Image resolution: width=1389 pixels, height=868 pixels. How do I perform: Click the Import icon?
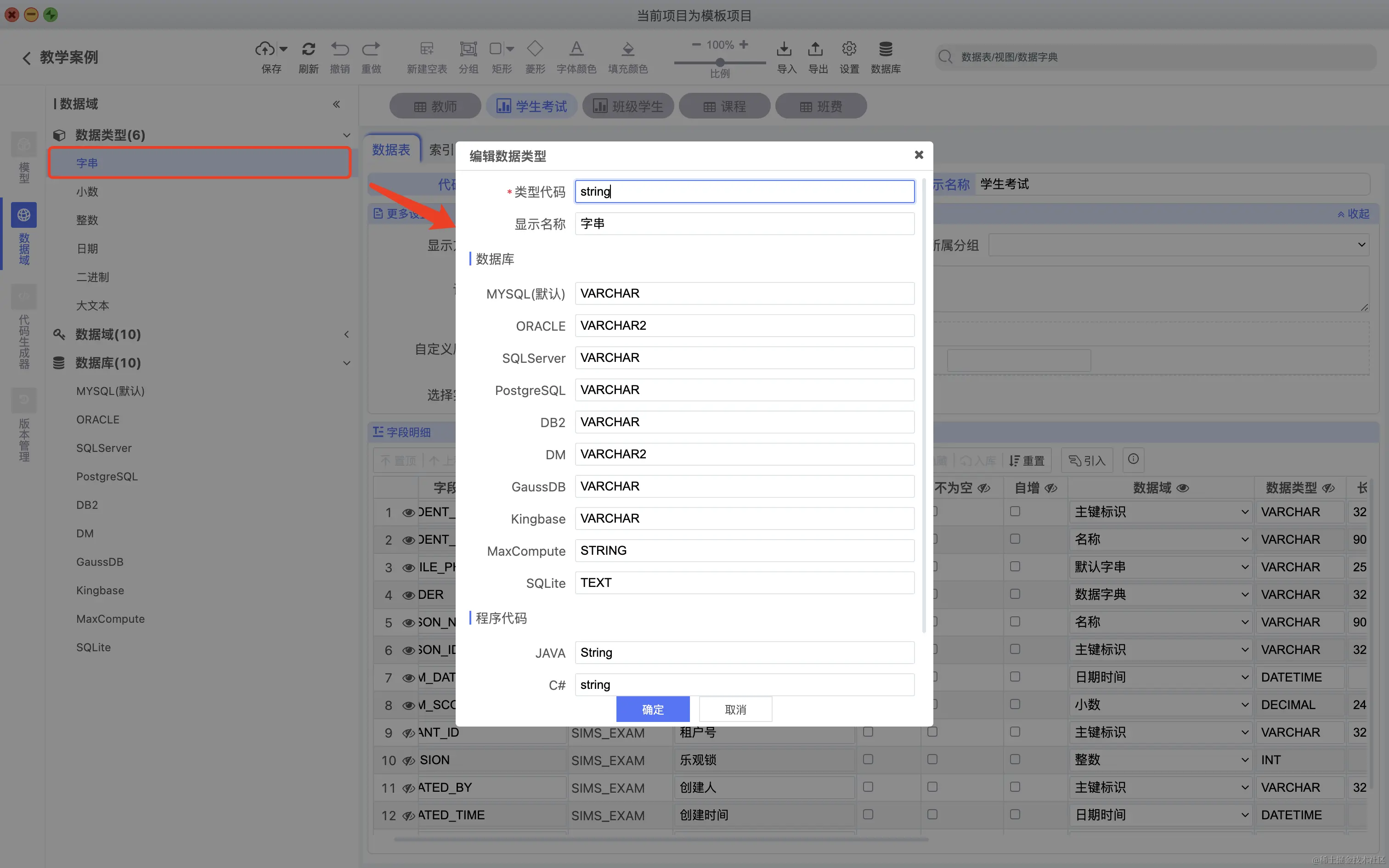click(x=784, y=50)
